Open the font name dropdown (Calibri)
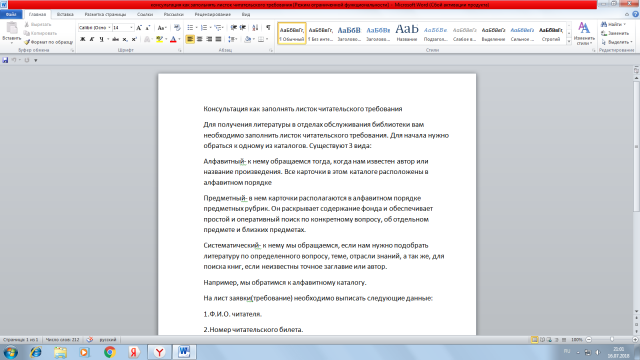Screen dimensions: 640x360 [x=109, y=28]
